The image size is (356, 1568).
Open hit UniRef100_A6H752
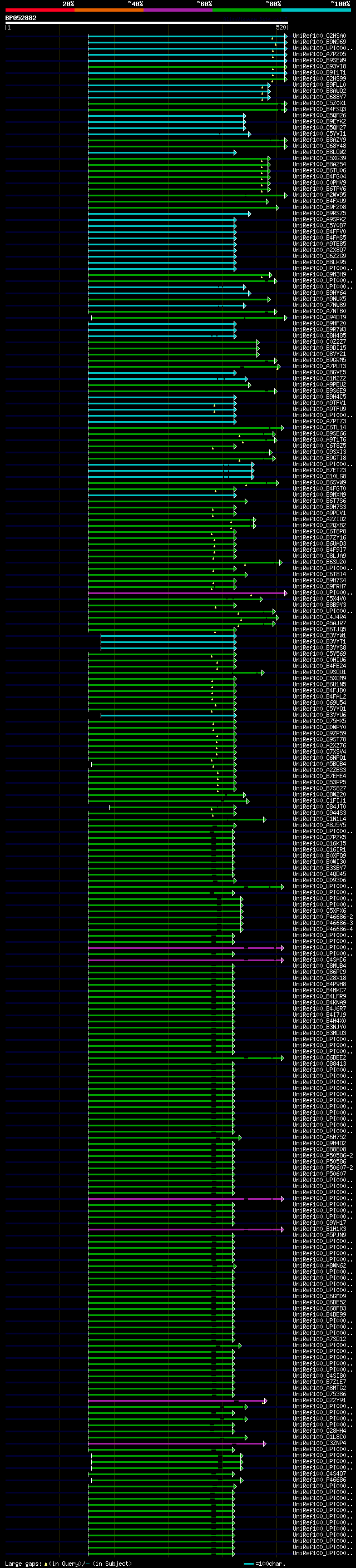pyautogui.click(x=319, y=1137)
